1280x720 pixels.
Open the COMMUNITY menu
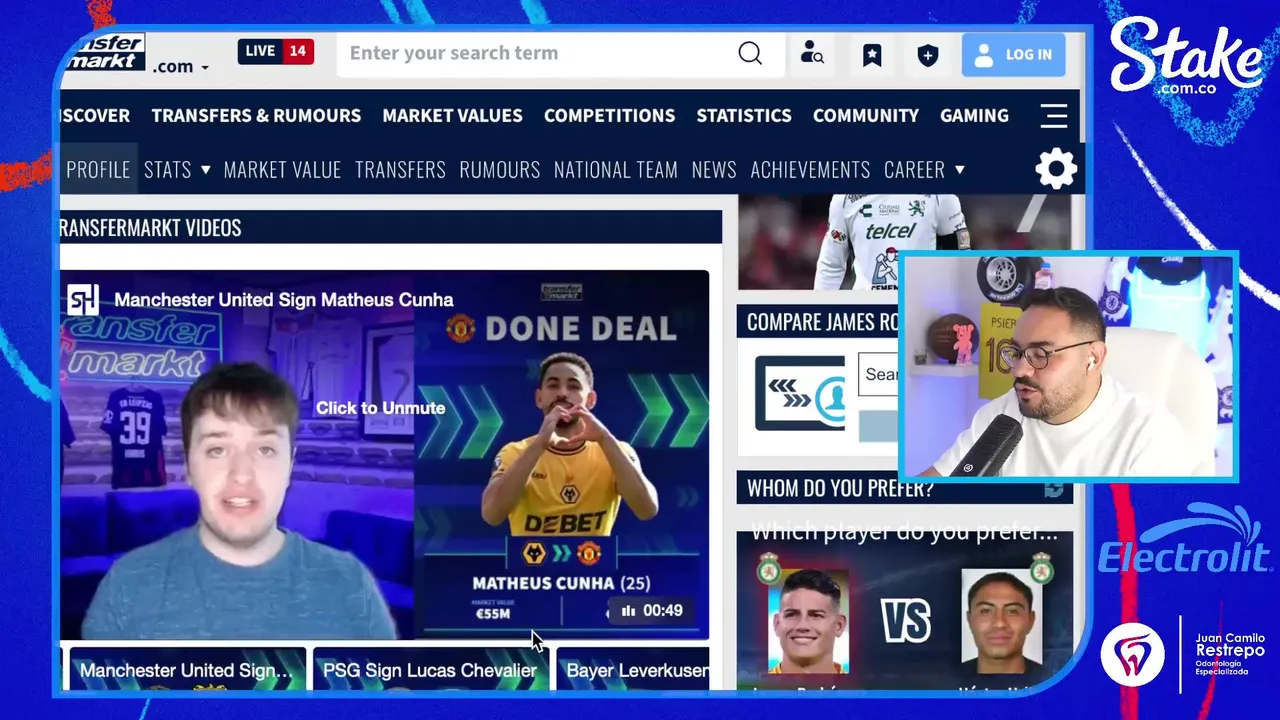pyautogui.click(x=866, y=115)
